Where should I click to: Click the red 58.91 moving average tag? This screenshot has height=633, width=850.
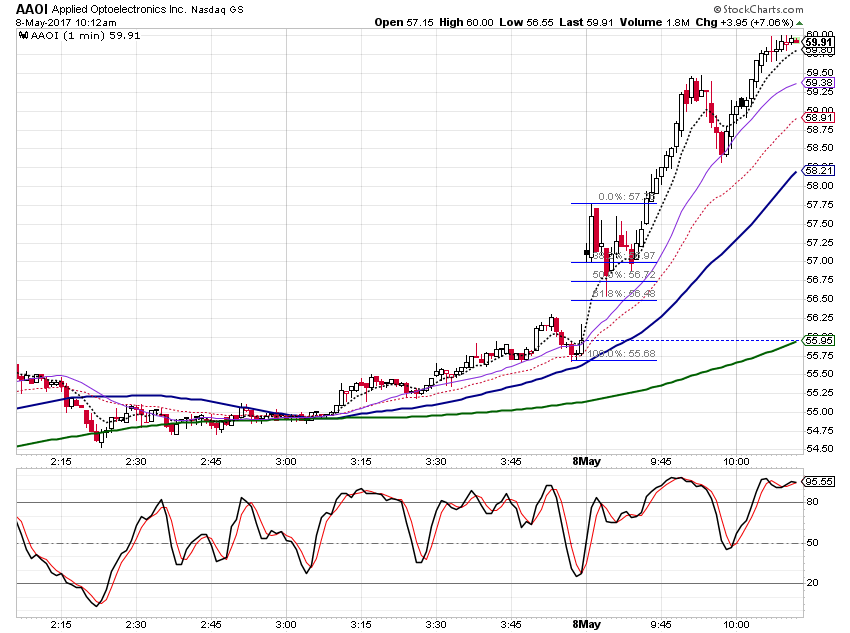click(819, 118)
